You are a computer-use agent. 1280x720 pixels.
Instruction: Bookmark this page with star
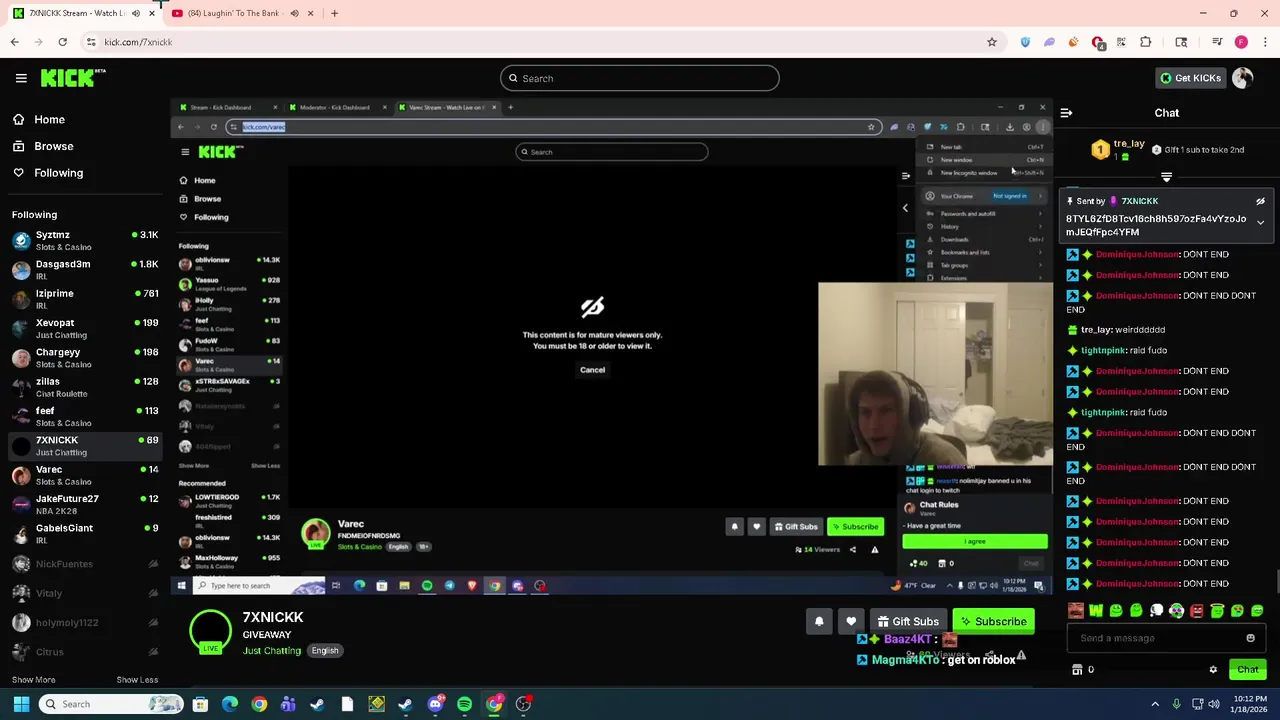click(x=992, y=42)
